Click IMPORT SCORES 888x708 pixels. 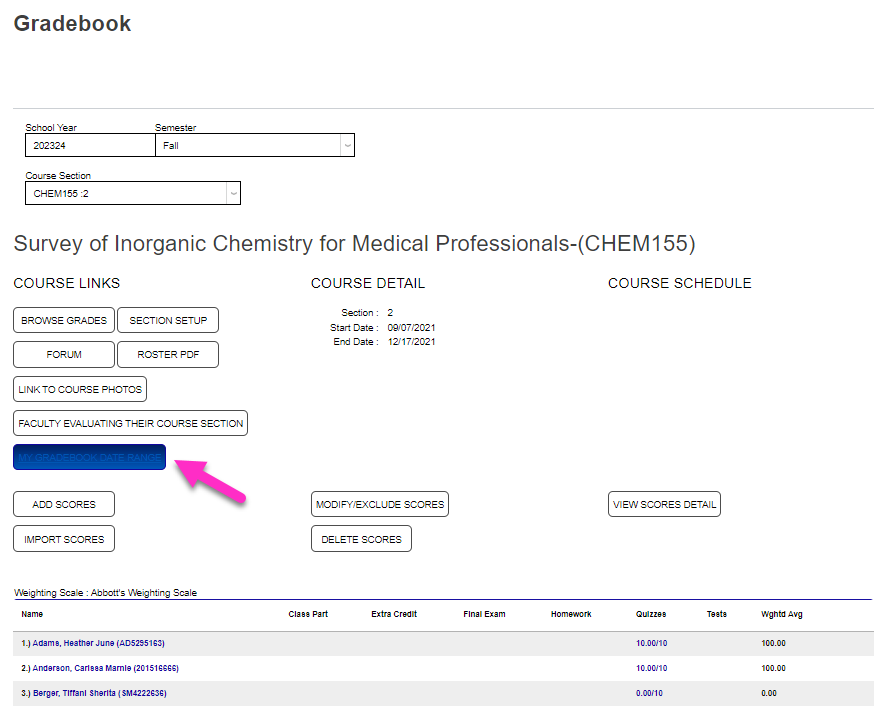point(63,538)
